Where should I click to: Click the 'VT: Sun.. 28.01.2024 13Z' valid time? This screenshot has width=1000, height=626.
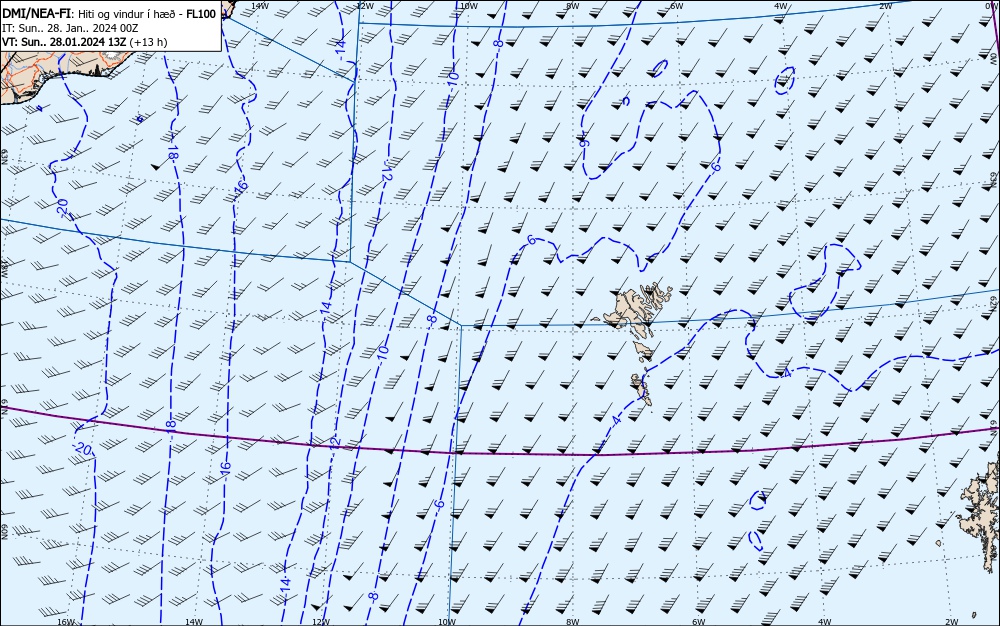[64, 42]
